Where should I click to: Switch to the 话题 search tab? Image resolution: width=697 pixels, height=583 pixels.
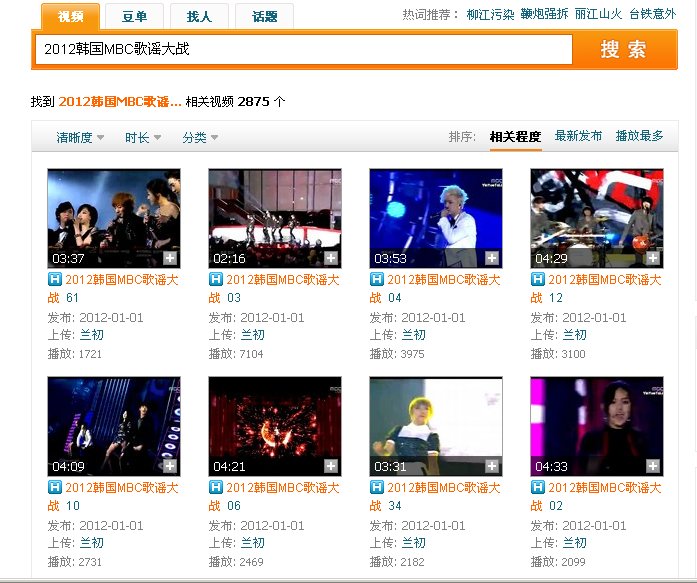264,16
